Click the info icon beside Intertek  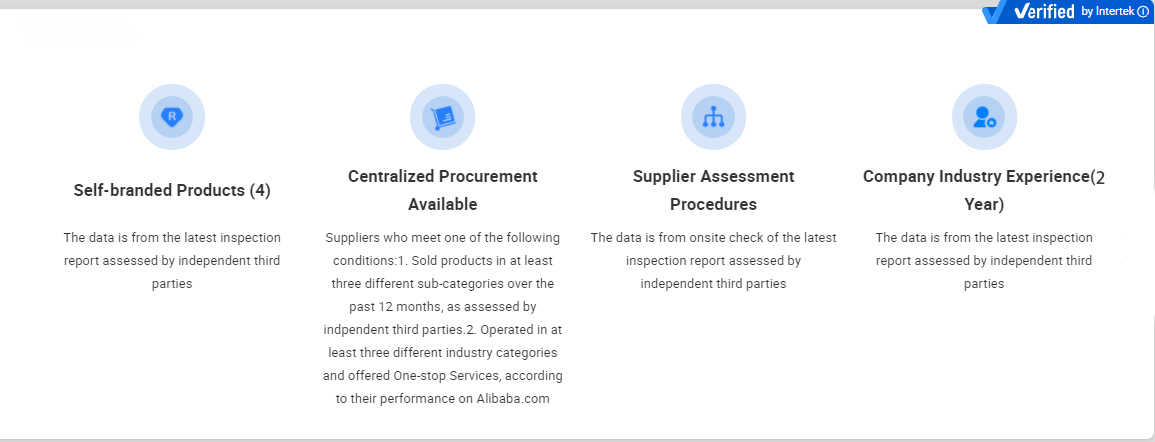coord(1143,12)
